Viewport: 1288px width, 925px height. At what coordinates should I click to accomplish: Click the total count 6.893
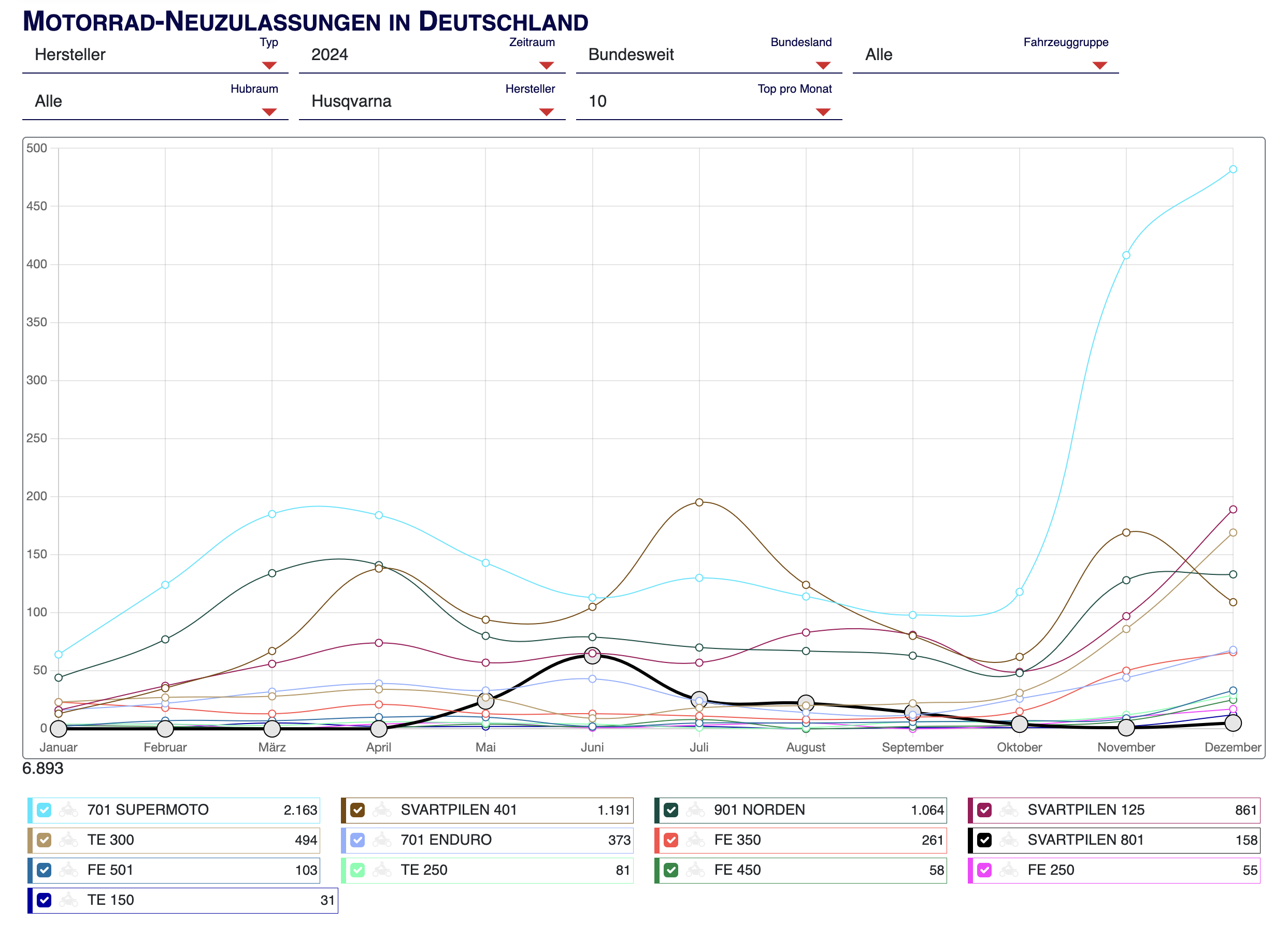(42, 769)
